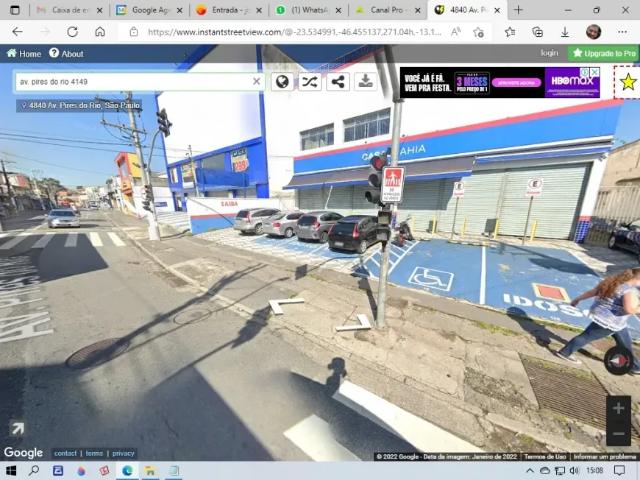Open the About page link

66,53
